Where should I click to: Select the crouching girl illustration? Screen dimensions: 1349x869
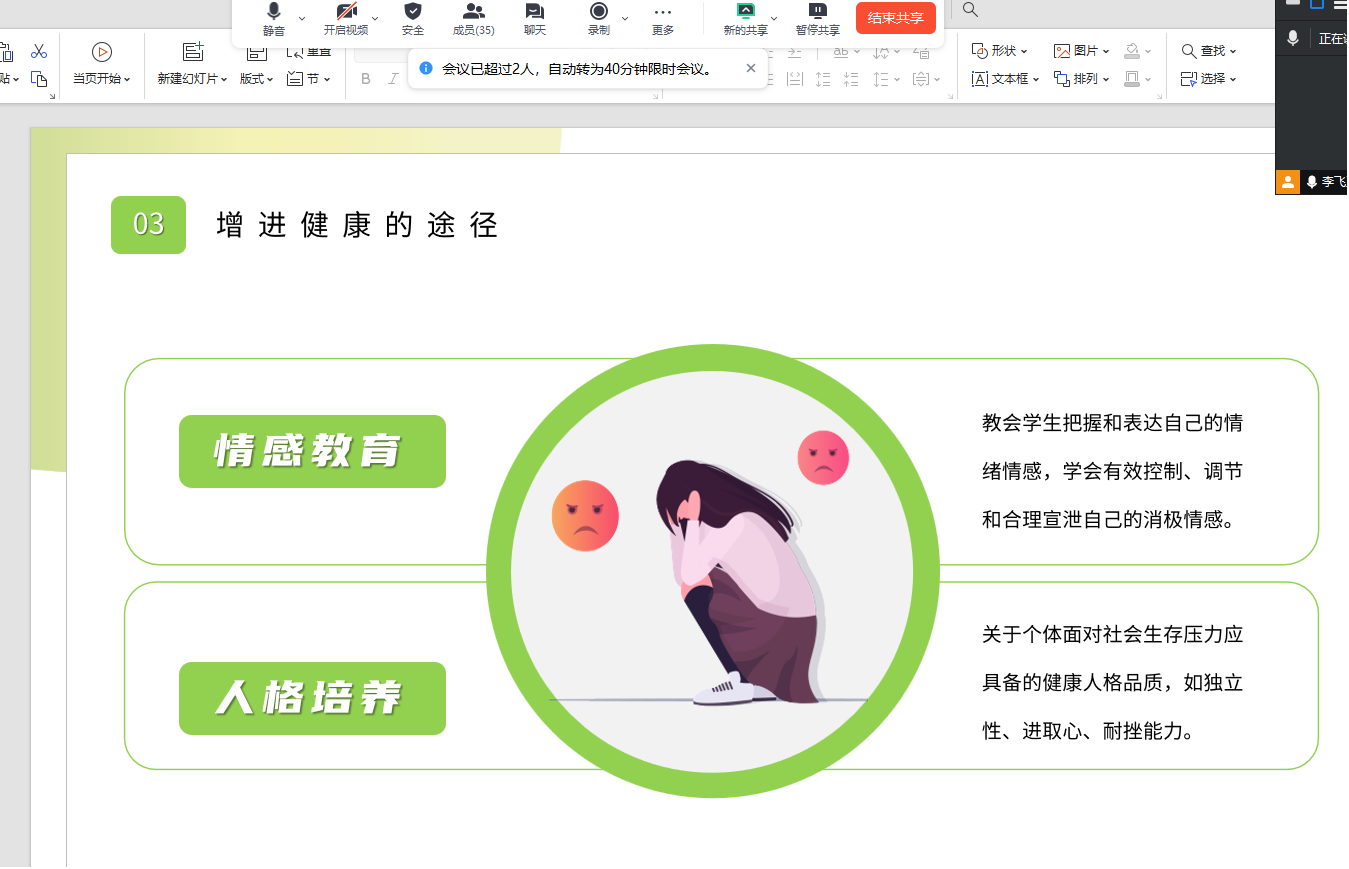pos(740,583)
